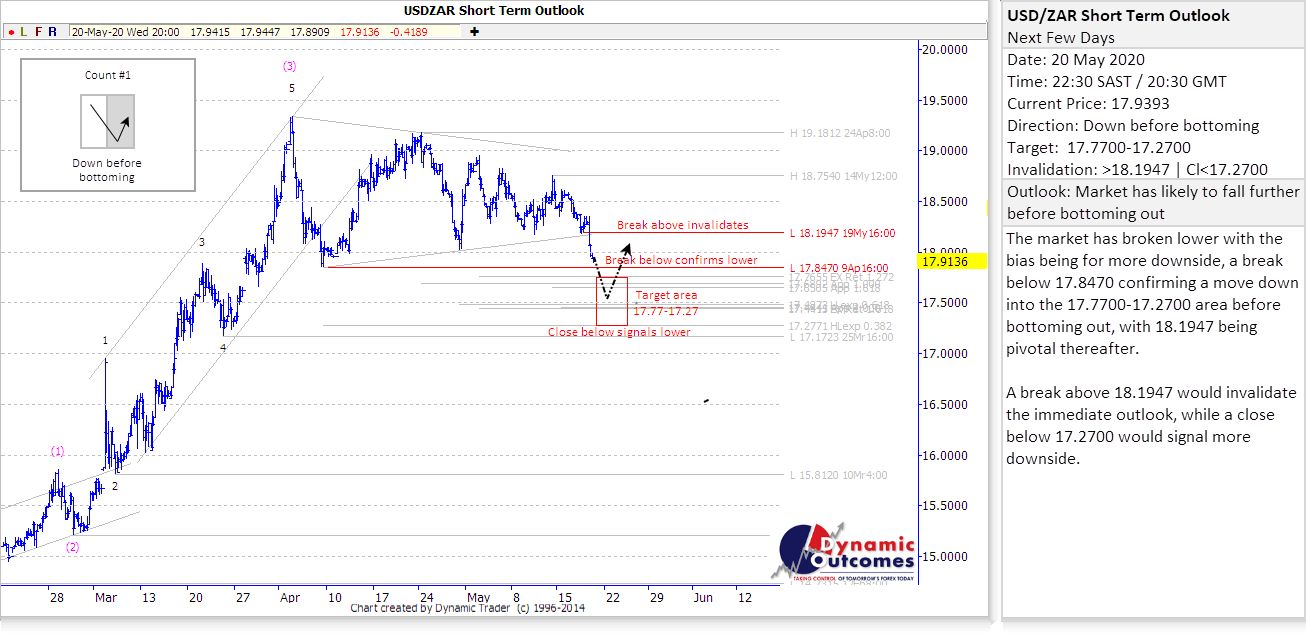Click the Mar label on date axis

coord(106,597)
